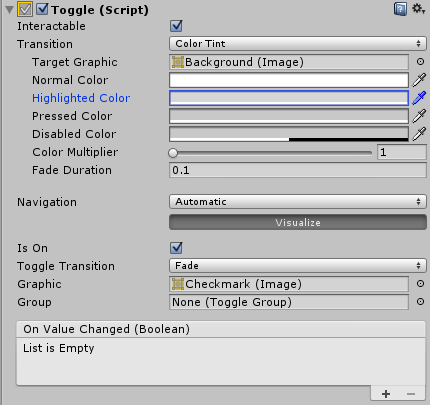
Task: Disable the Toggle script component checkbox
Action: click(x=42, y=9)
